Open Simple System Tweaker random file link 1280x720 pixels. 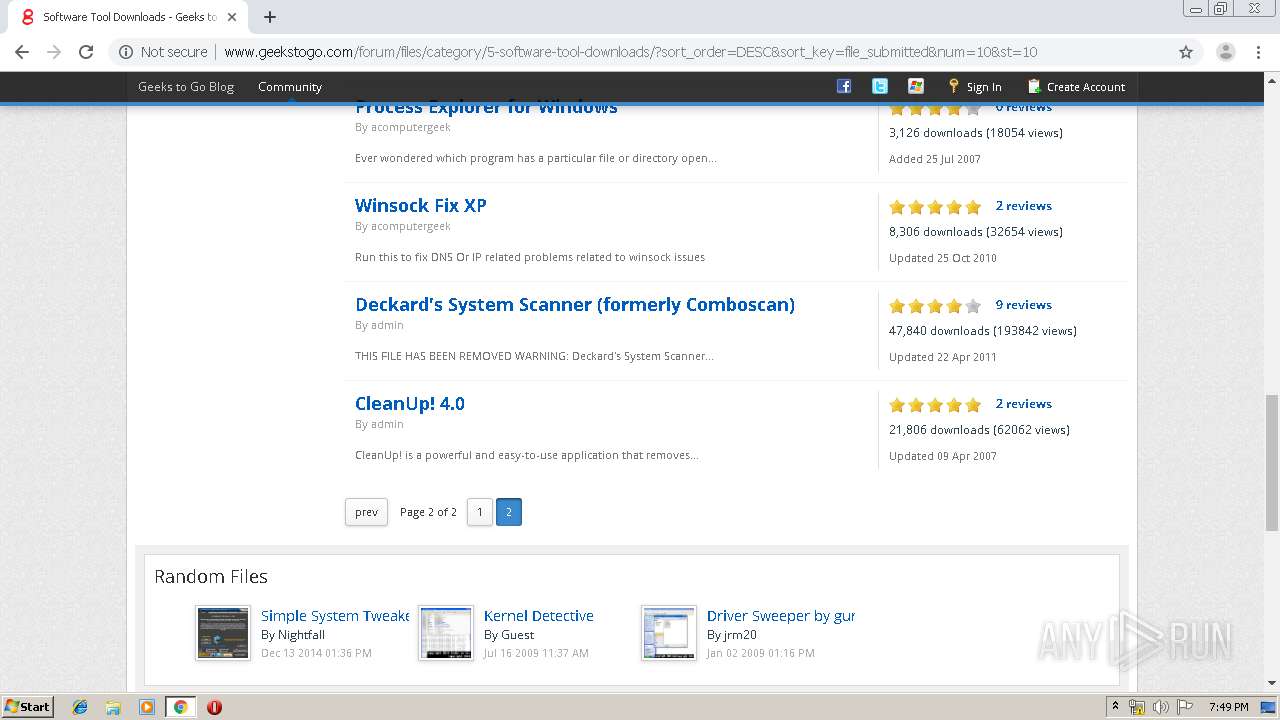[x=335, y=616]
